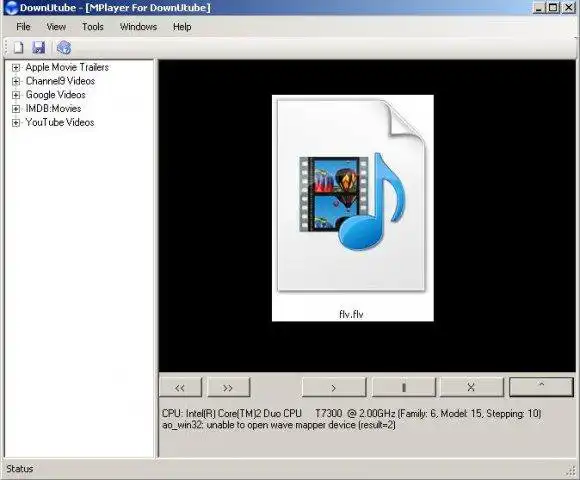The height and width of the screenshot is (480, 580).
Task: Close the DownUtube window
Action: coord(569,7)
